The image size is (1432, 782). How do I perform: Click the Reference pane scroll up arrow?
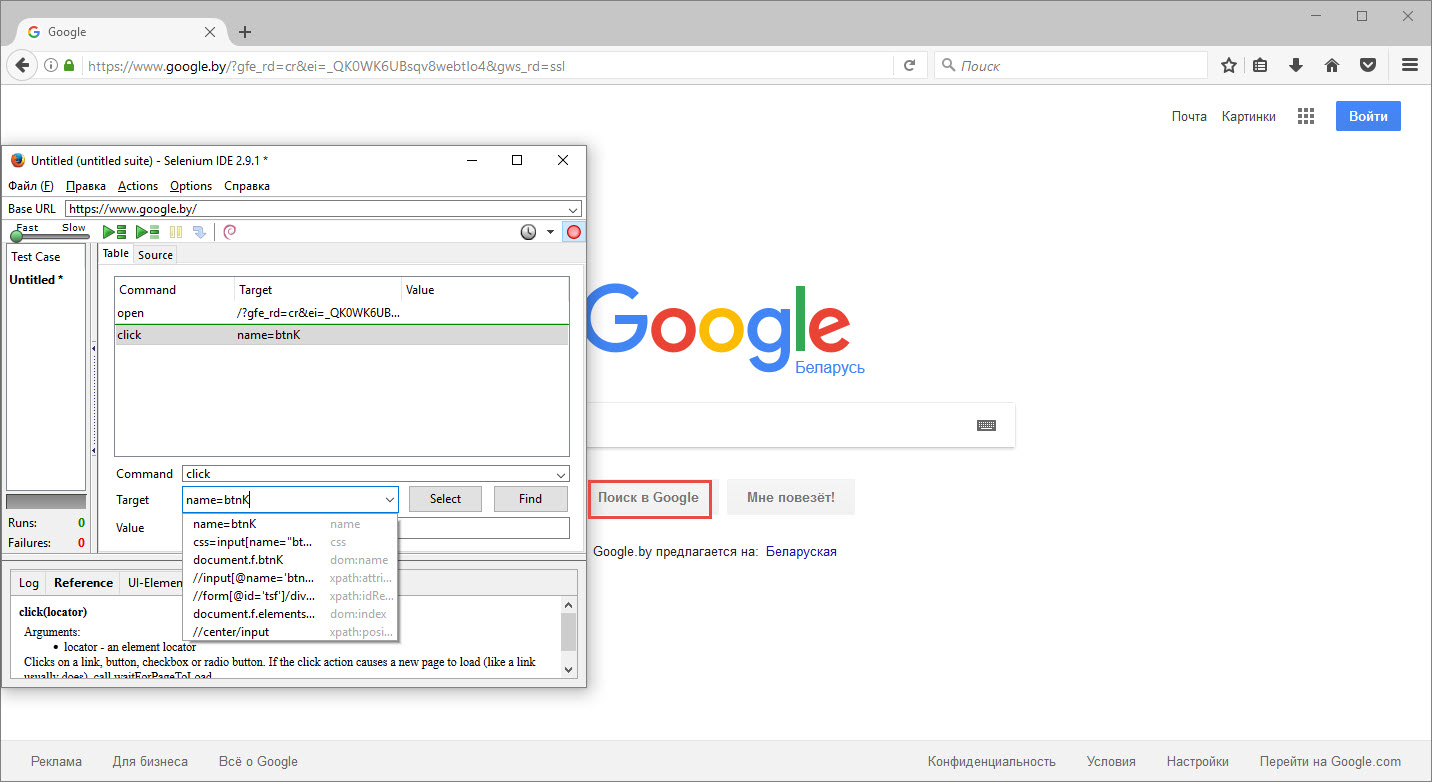pyautogui.click(x=568, y=605)
